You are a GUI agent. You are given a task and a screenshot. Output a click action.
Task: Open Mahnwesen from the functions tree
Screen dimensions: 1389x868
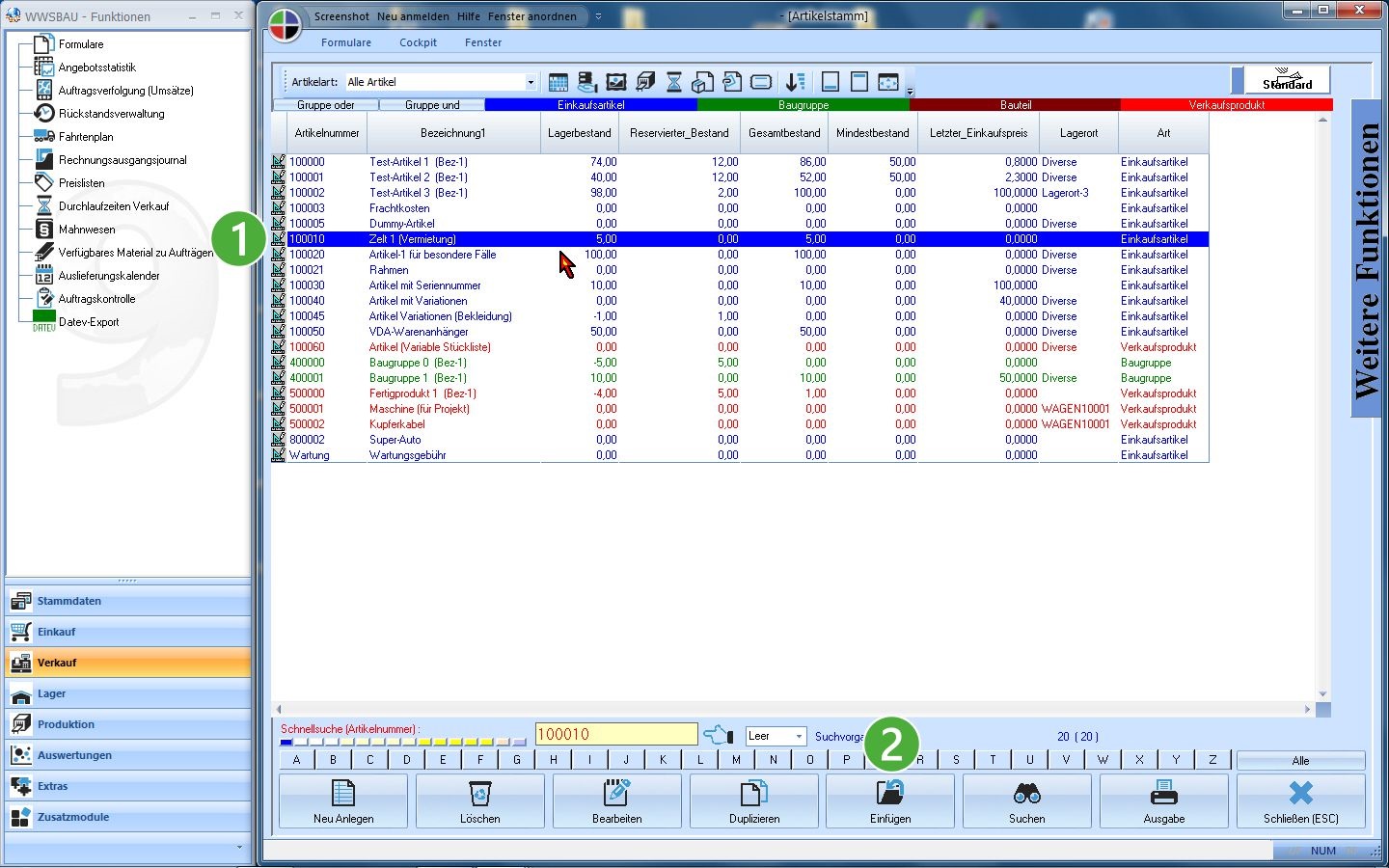87,230
